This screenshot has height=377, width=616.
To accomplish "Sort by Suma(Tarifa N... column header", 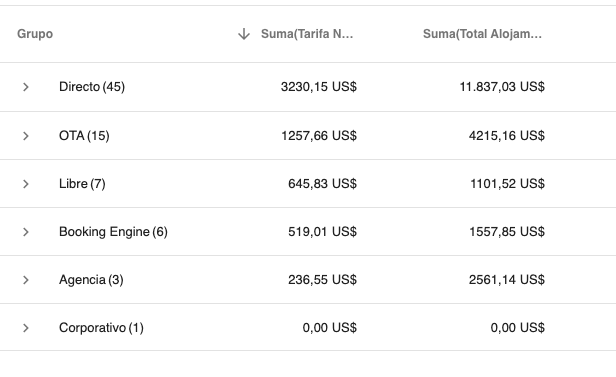I will [307, 34].
